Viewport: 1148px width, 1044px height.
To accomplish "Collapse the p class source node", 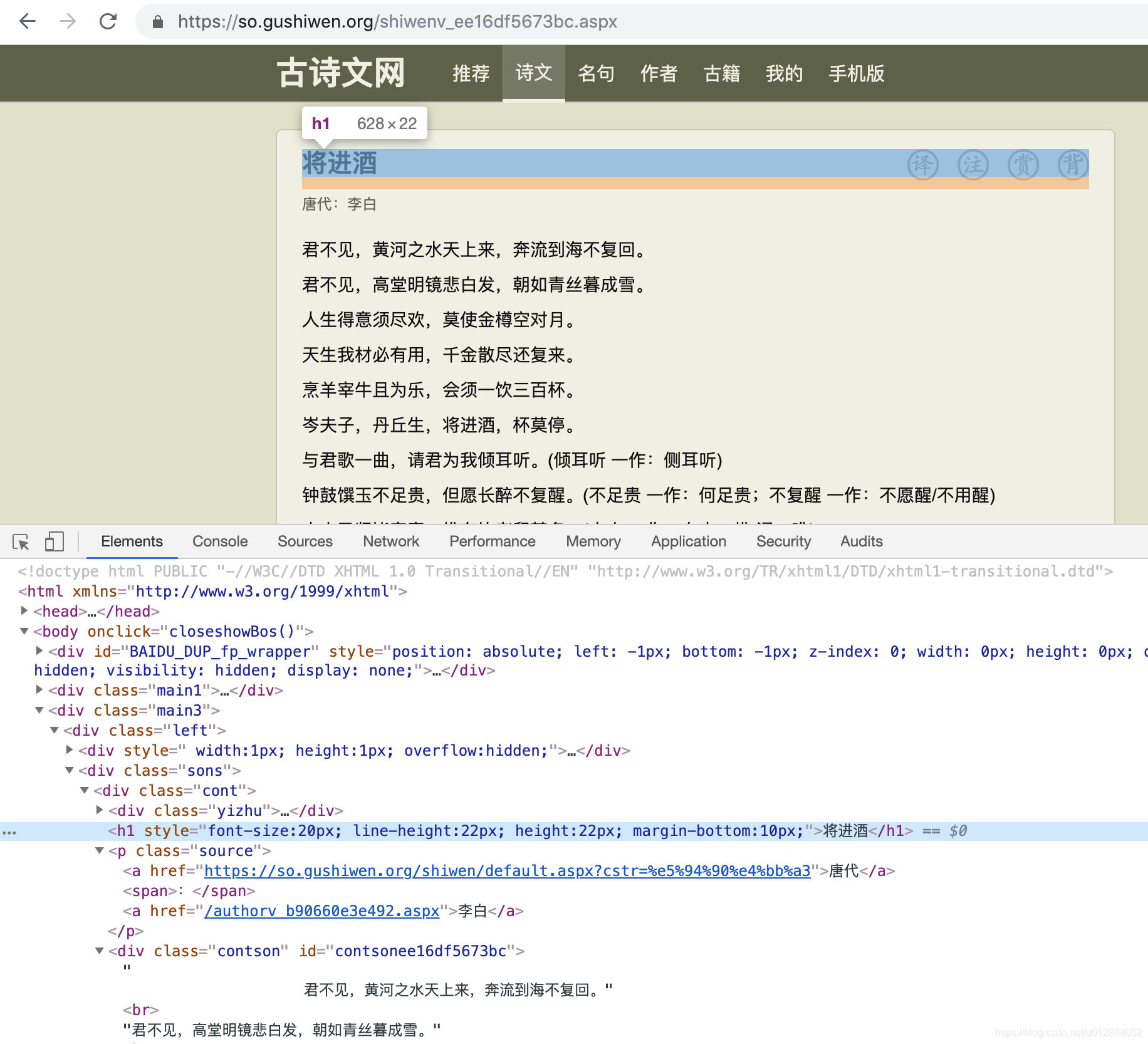I will click(x=100, y=850).
